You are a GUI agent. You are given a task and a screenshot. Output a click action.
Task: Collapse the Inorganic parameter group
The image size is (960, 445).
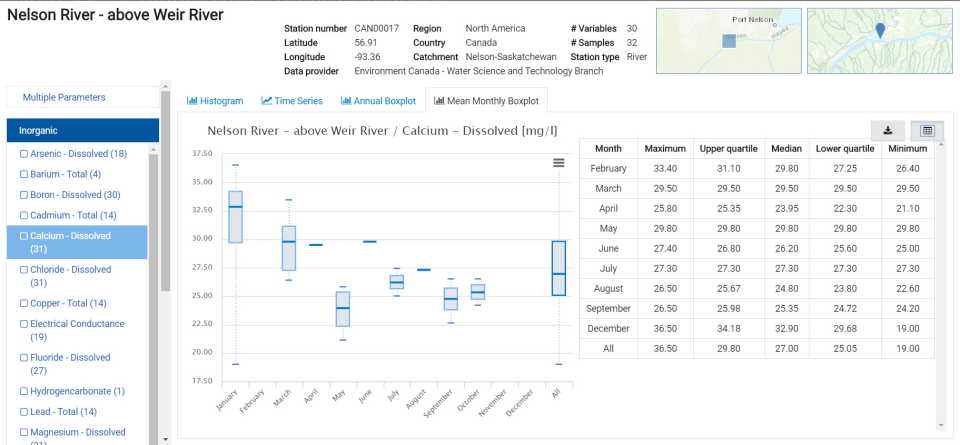click(83, 130)
